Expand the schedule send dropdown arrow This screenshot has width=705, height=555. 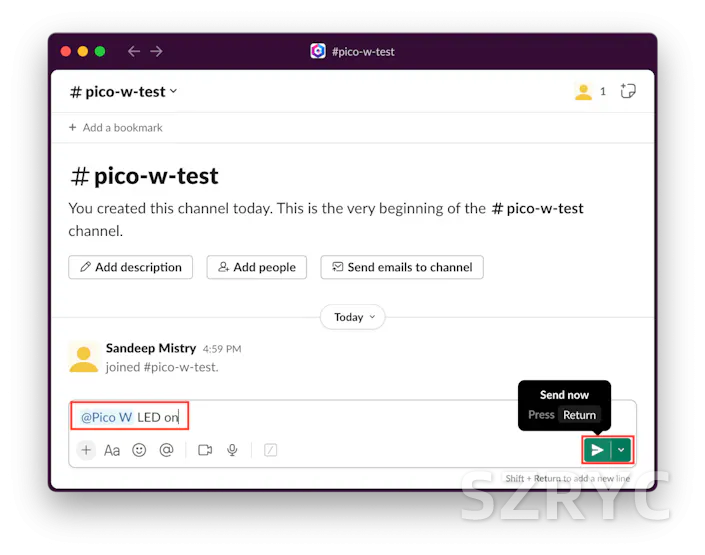click(x=621, y=450)
